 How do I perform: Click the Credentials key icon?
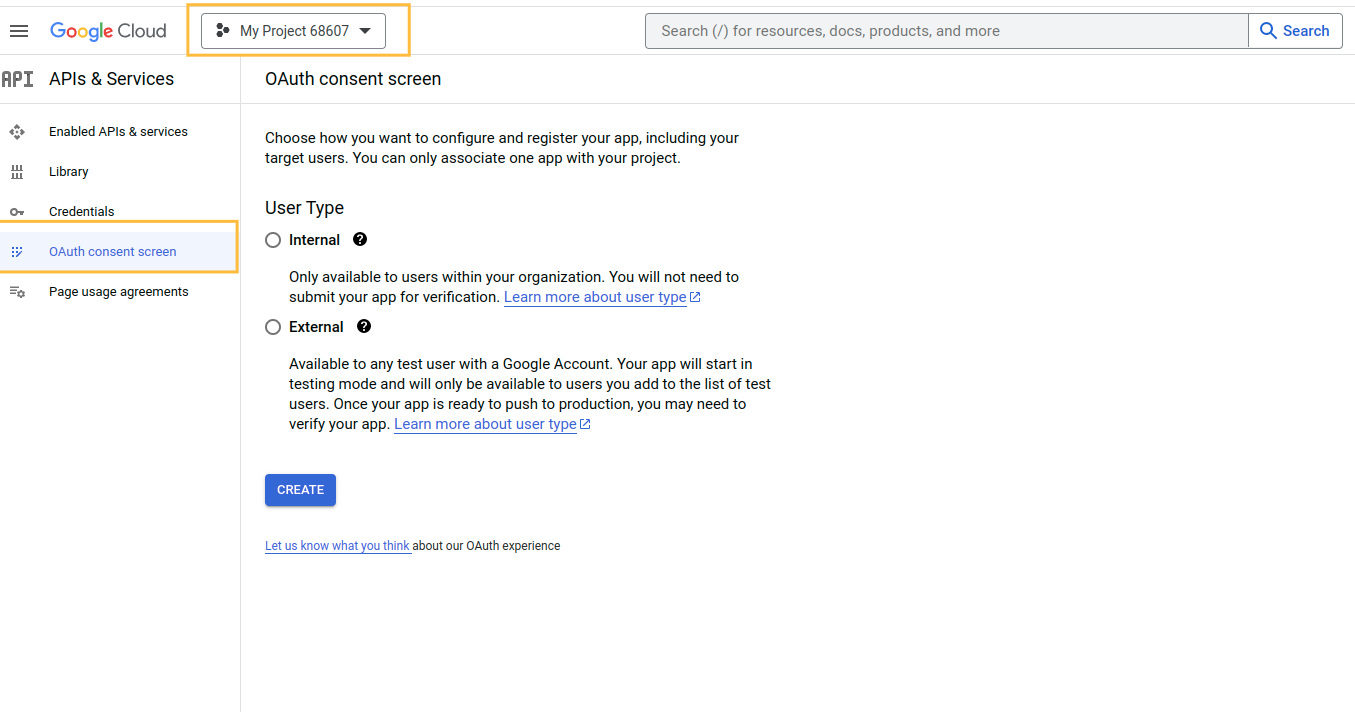pos(17,212)
